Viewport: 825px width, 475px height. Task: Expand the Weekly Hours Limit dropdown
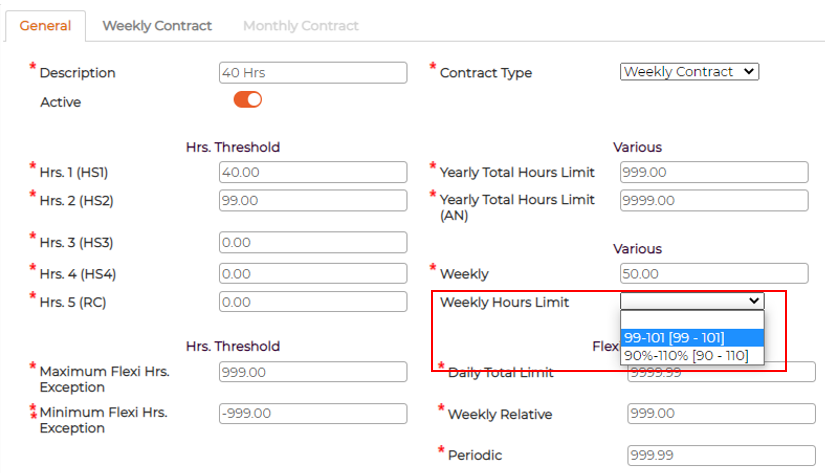click(x=692, y=301)
